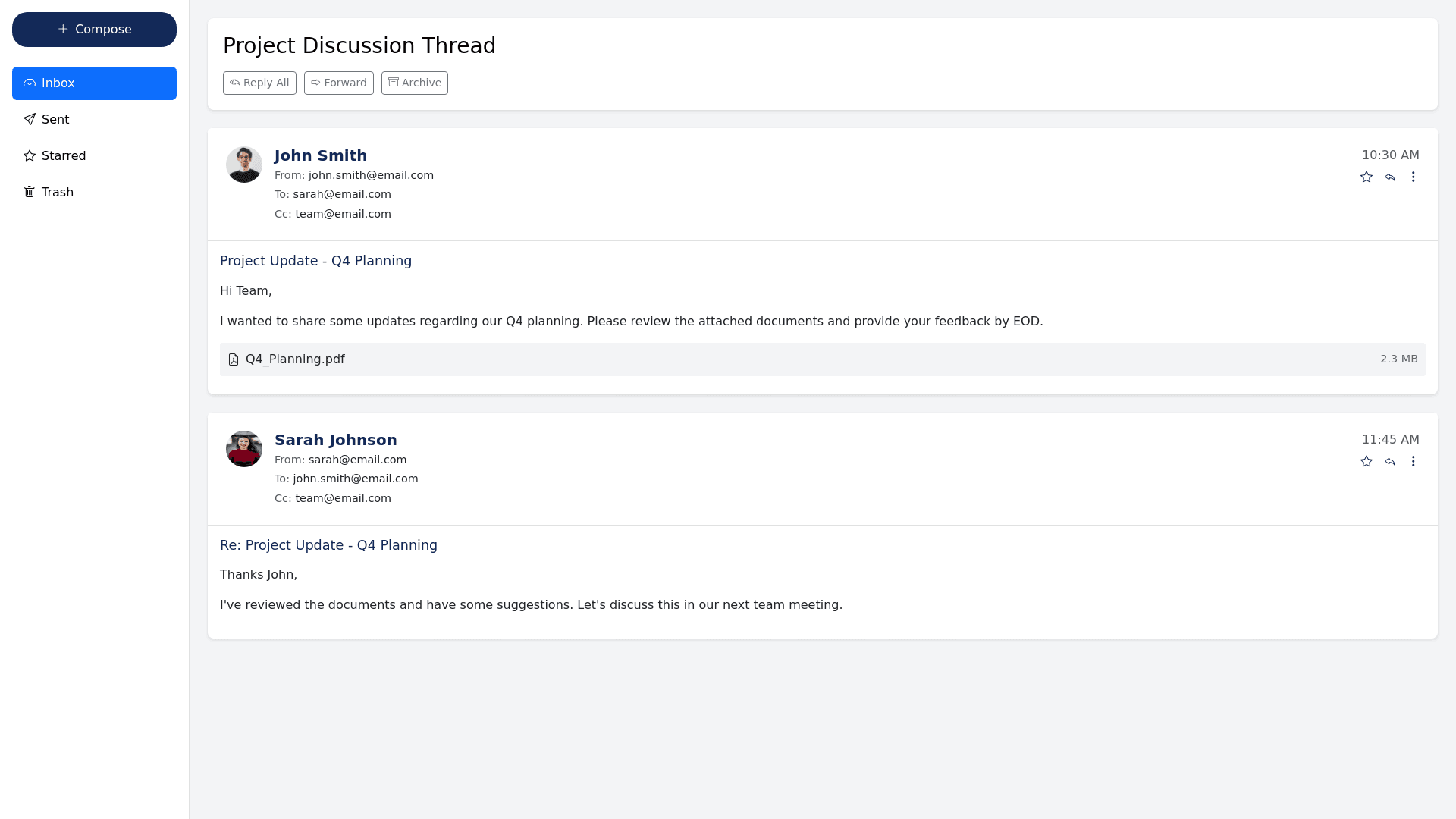Open the Q4_Planning.pdf attachment
This screenshot has width=1456, height=819.
click(296, 359)
